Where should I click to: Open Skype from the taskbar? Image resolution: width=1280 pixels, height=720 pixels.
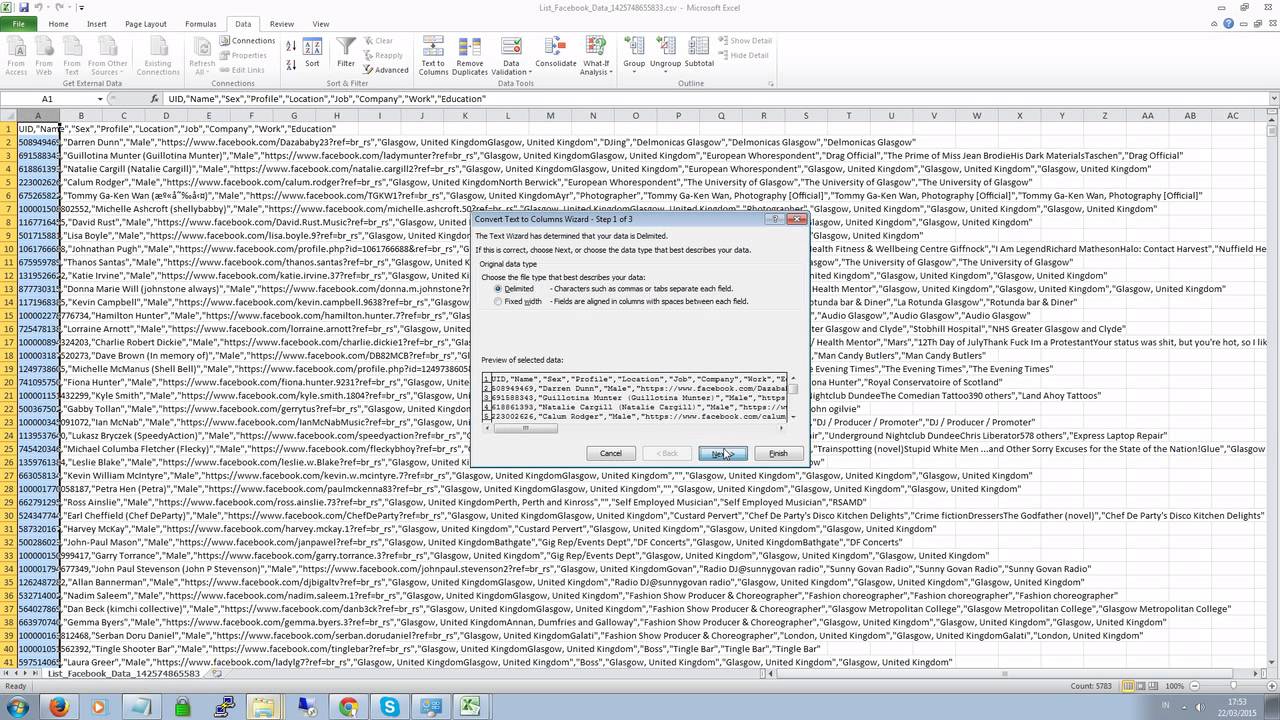coord(389,707)
